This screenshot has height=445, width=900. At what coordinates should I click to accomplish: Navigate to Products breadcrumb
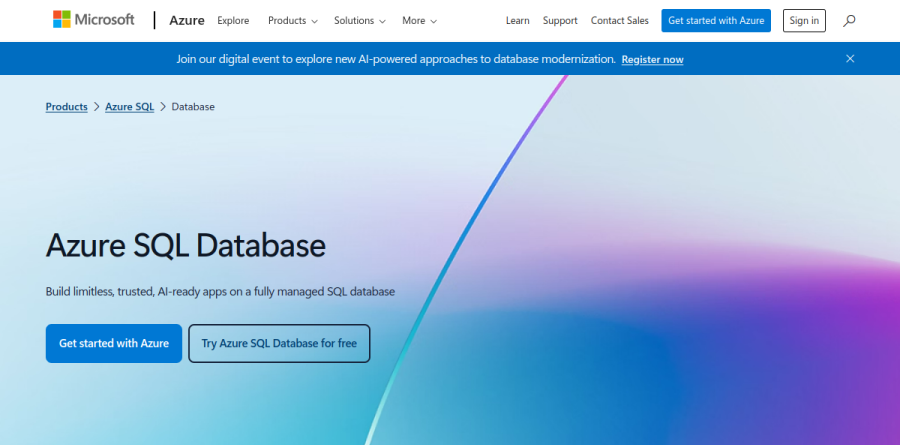(67, 107)
